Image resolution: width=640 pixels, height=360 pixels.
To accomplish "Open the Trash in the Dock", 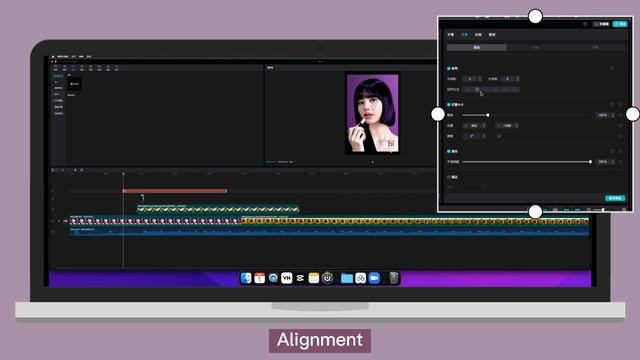I will coord(393,278).
